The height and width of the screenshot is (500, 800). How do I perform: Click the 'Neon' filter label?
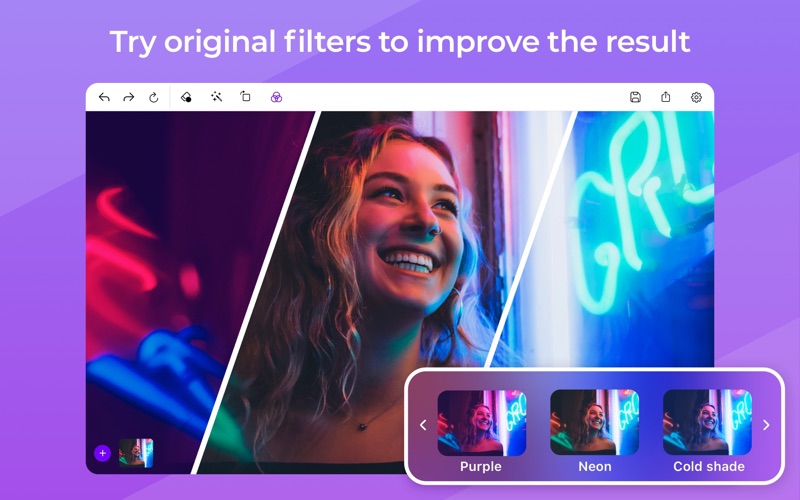tap(595, 466)
